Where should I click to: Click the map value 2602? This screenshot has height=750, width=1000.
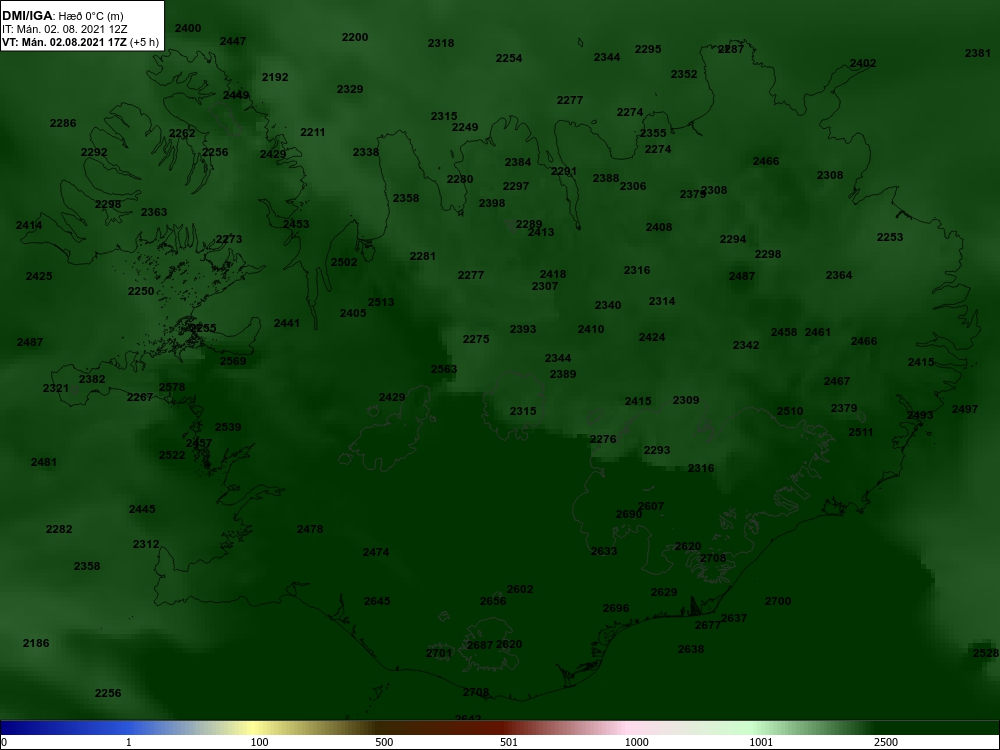tap(520, 589)
